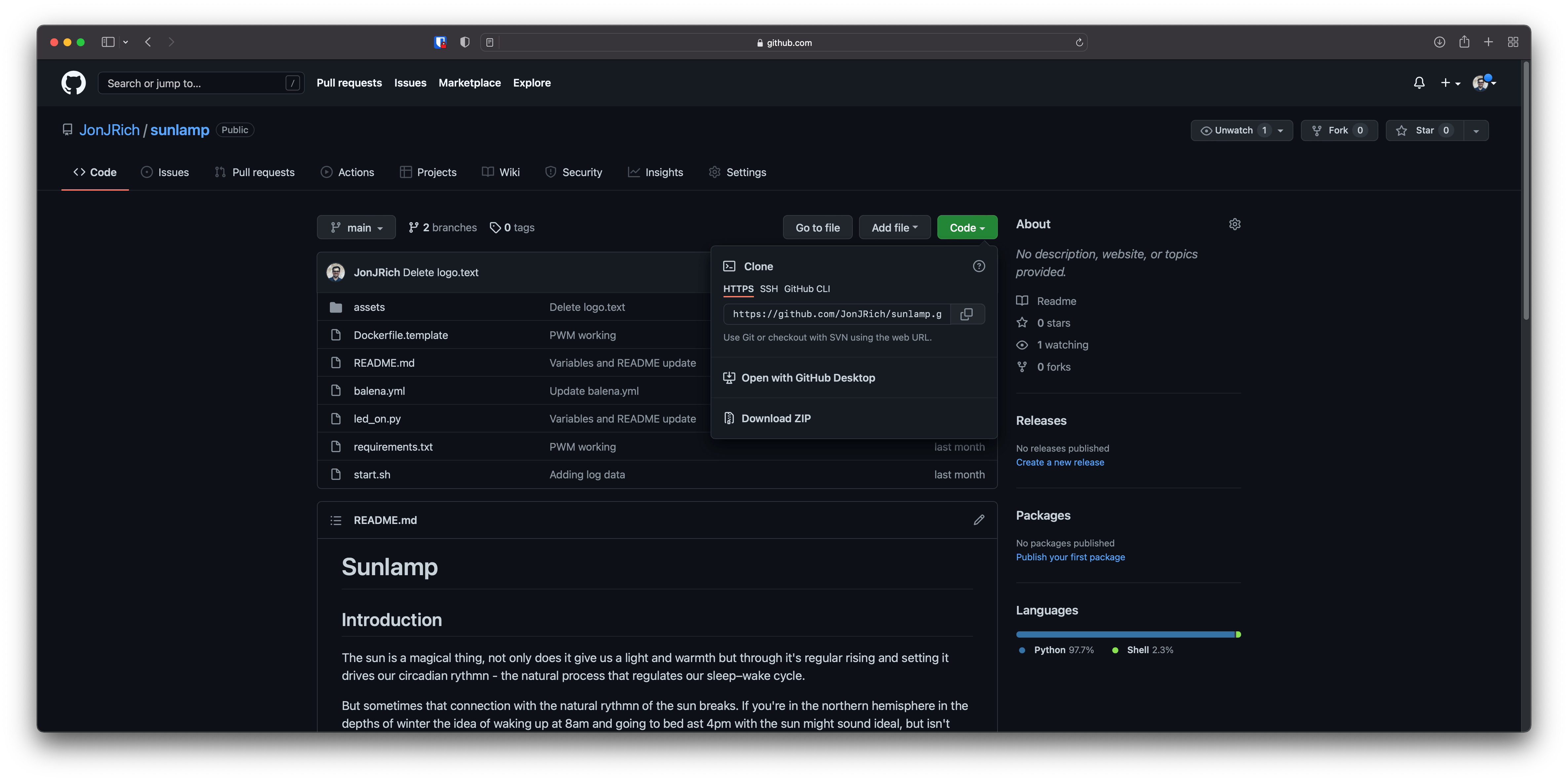
Task: Star the sunlamp repository
Action: coord(1423,130)
